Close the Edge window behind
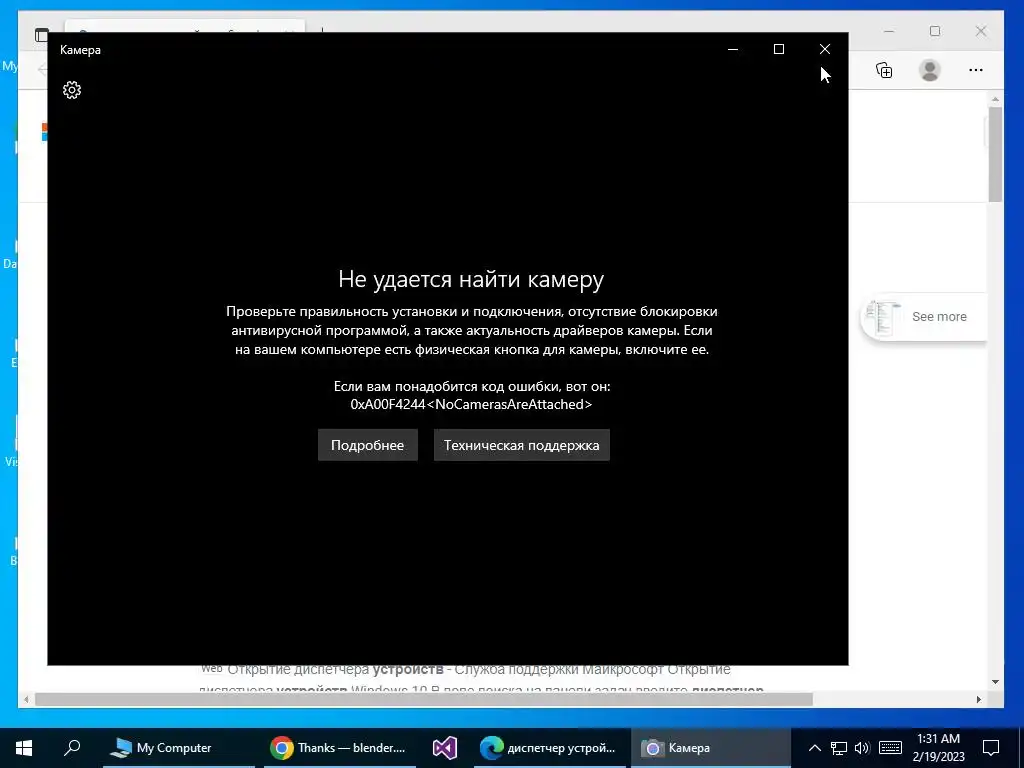 pos(981,31)
